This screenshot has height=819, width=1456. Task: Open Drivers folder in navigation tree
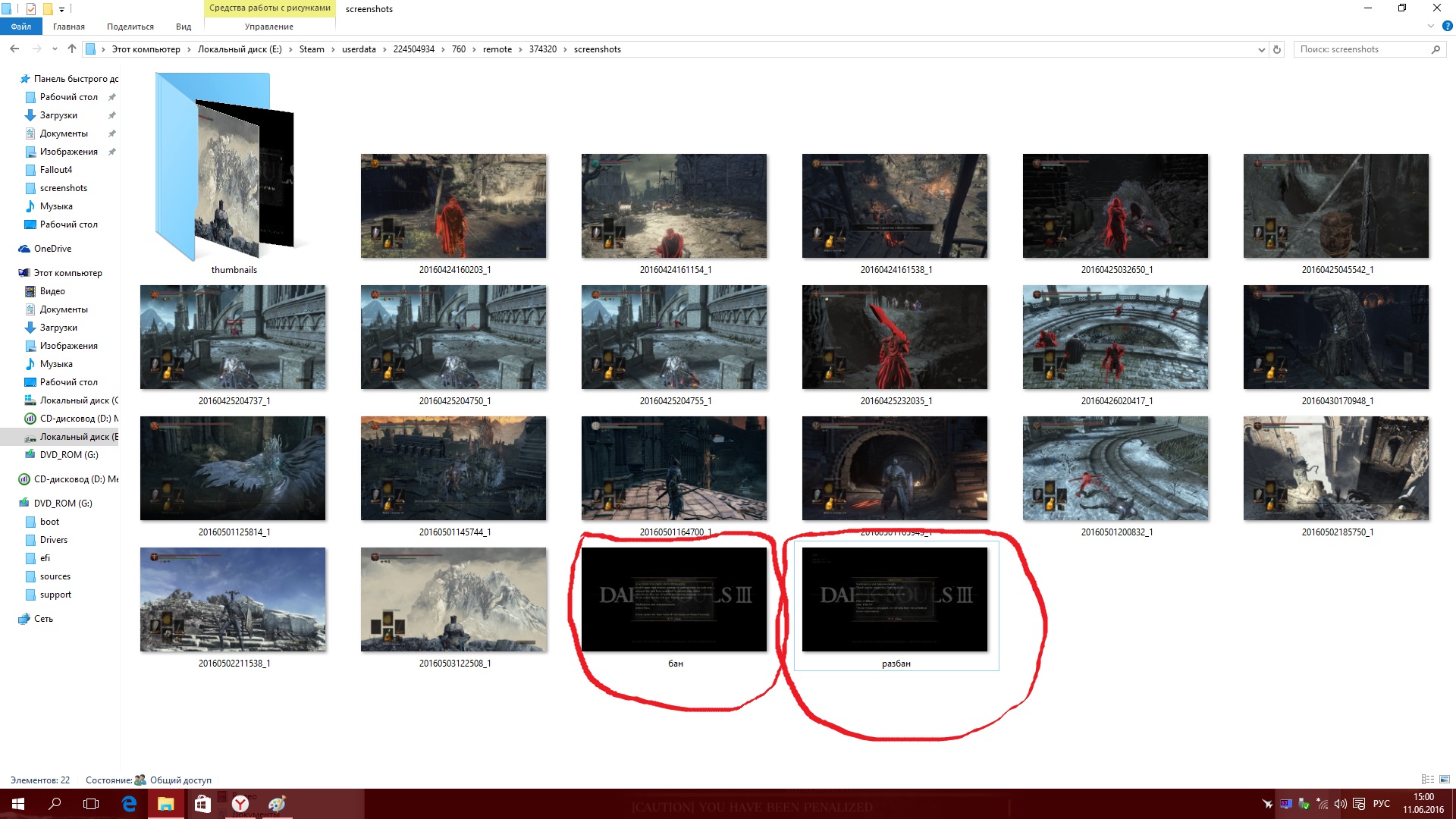(x=54, y=540)
